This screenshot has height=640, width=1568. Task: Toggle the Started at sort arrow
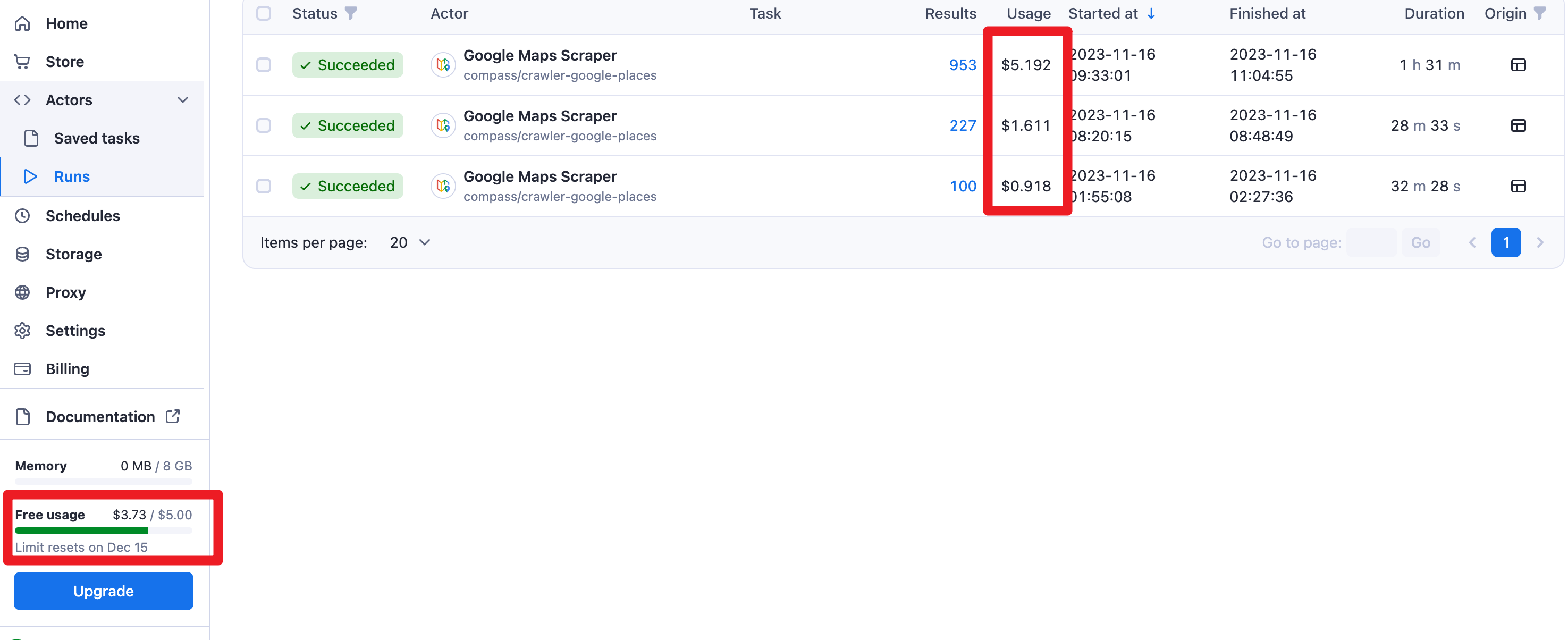pyautogui.click(x=1151, y=13)
